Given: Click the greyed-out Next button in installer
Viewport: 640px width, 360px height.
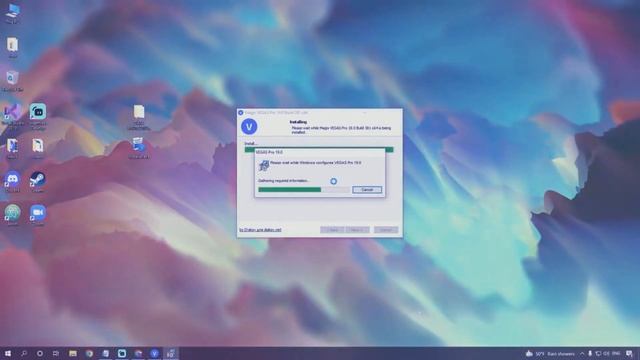Looking at the screenshot, I should [357, 230].
